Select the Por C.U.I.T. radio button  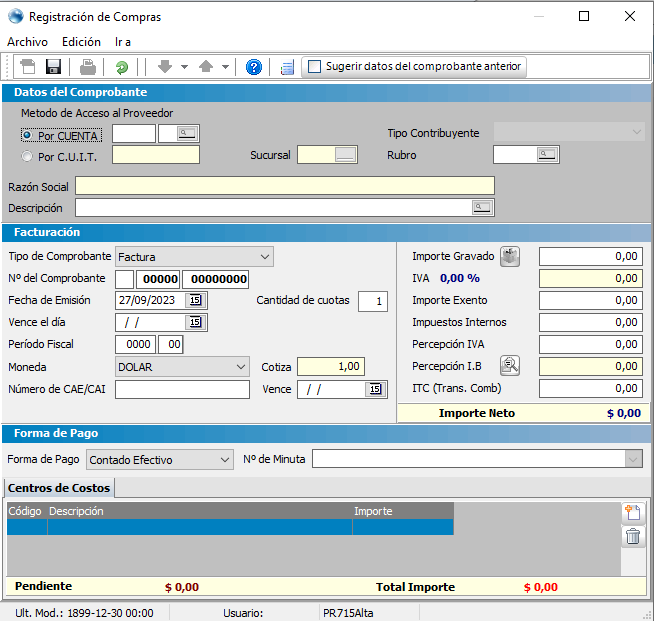click(x=27, y=156)
